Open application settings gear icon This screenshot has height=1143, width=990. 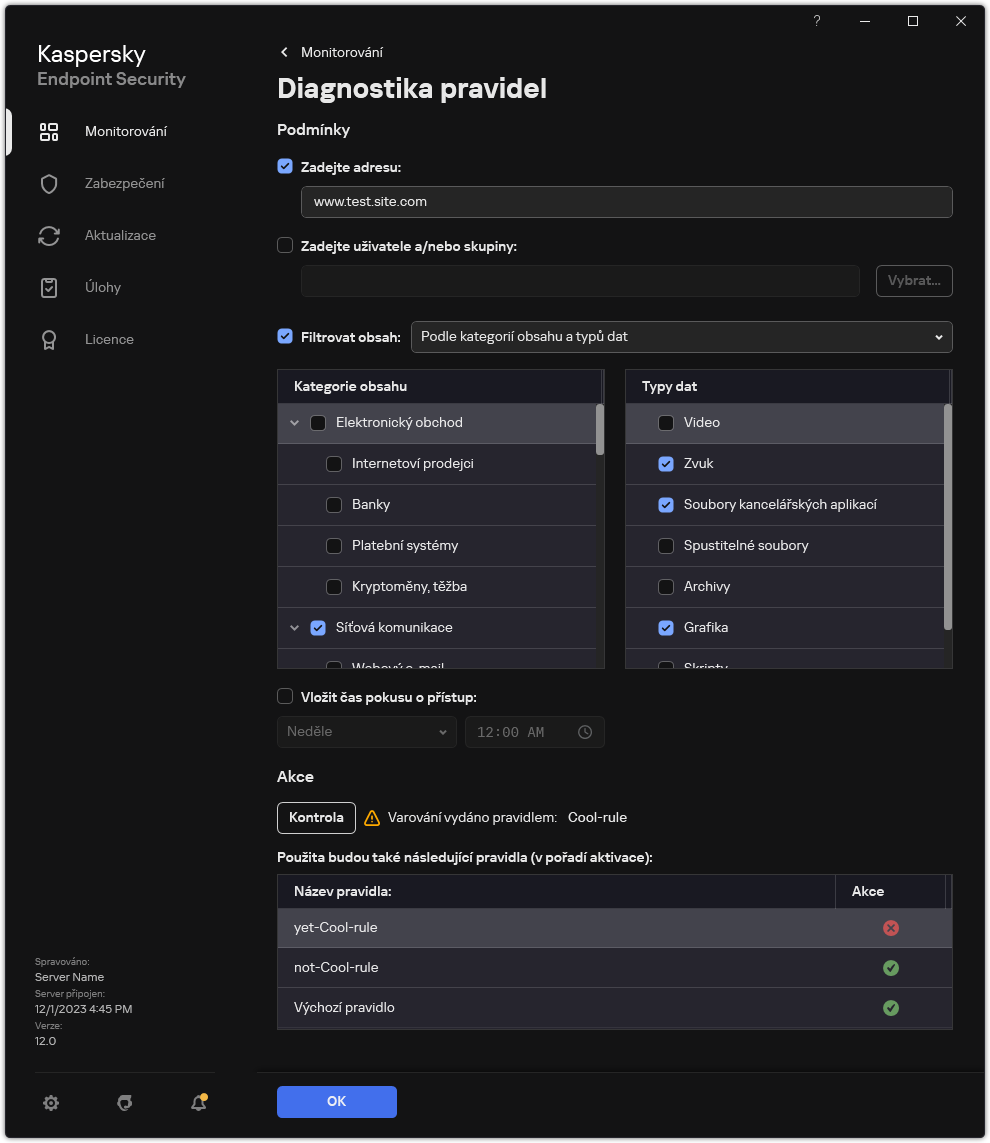(x=51, y=1102)
